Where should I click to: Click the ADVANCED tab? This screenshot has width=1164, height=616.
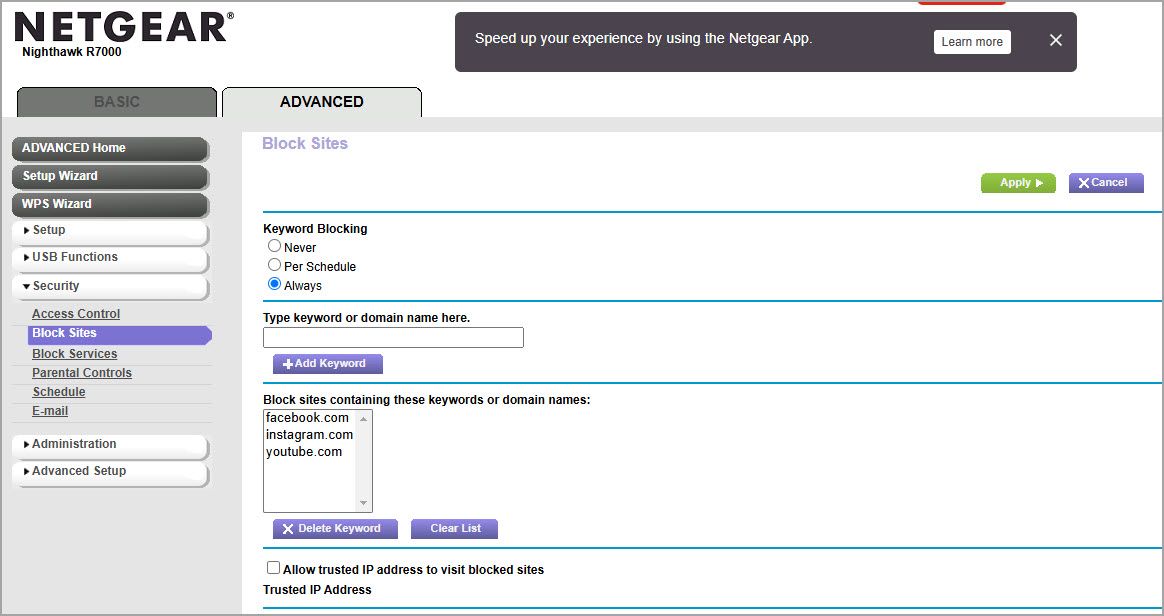coord(321,101)
